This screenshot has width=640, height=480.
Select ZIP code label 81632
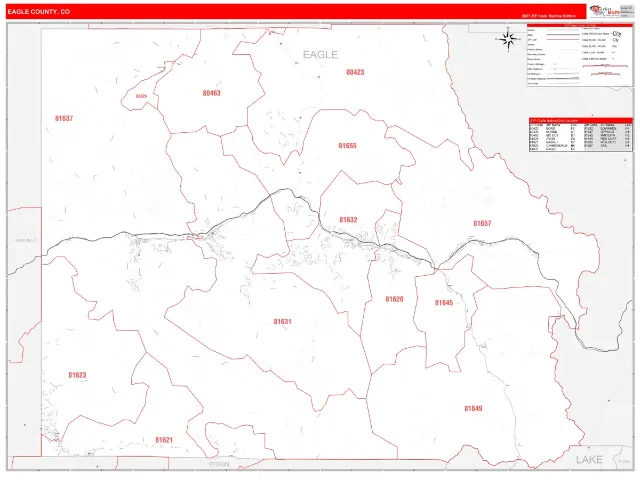click(348, 220)
